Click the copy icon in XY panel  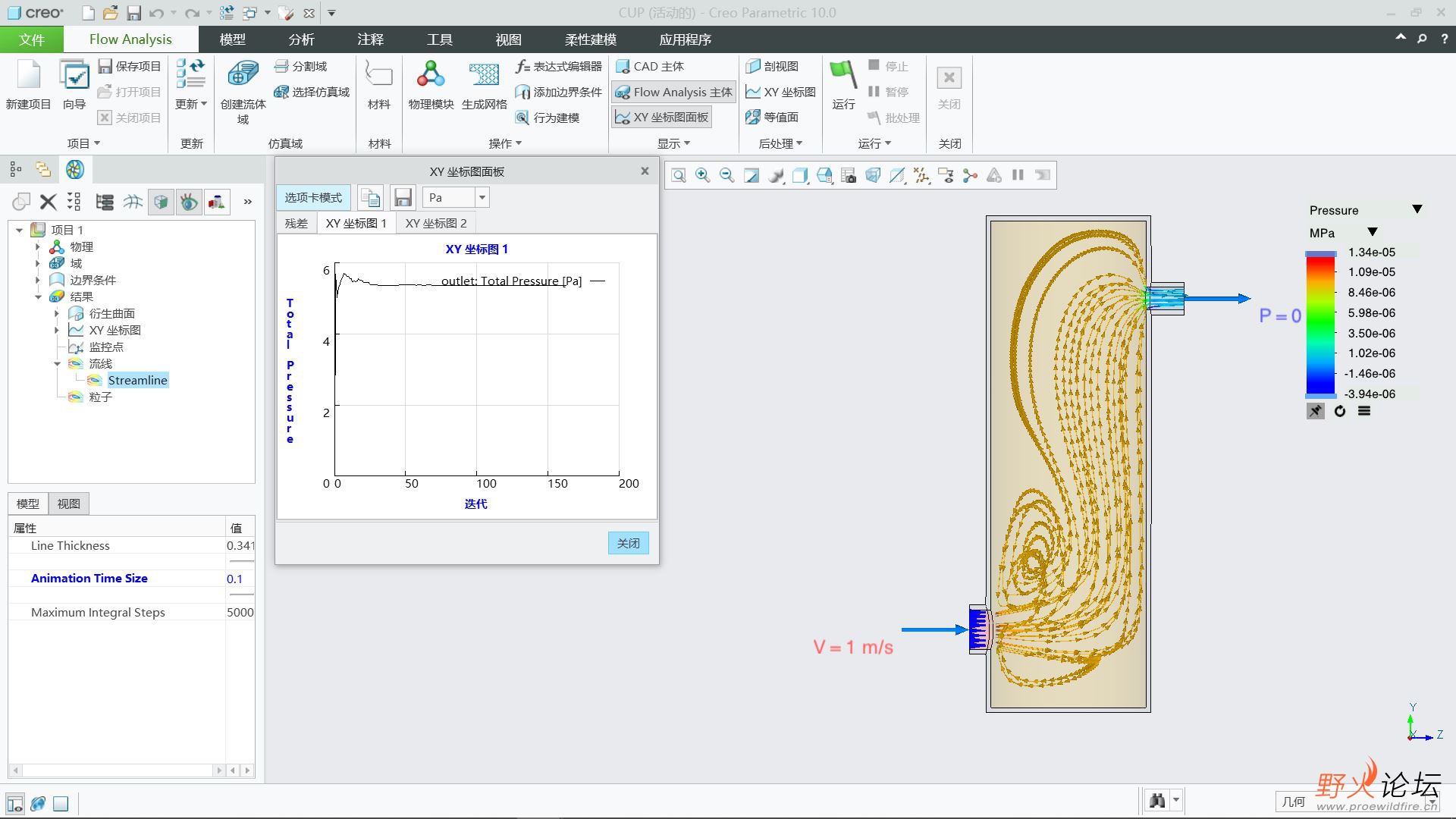pyautogui.click(x=370, y=198)
